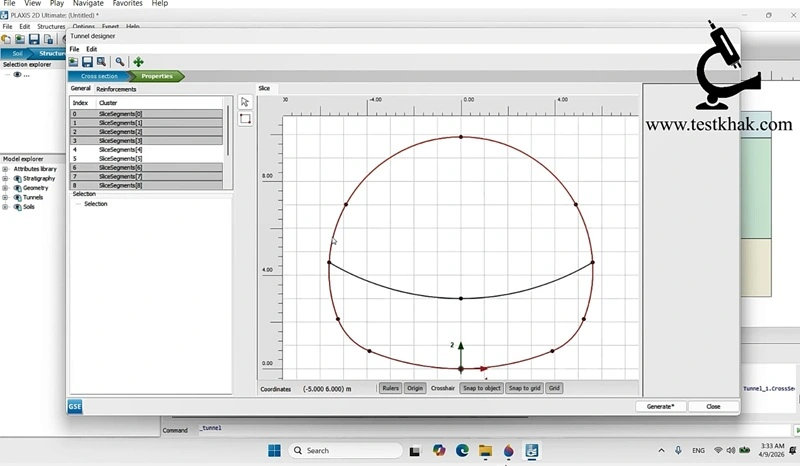Toggle the eye icon in Selection explorer
800x466 pixels.
(17, 75)
